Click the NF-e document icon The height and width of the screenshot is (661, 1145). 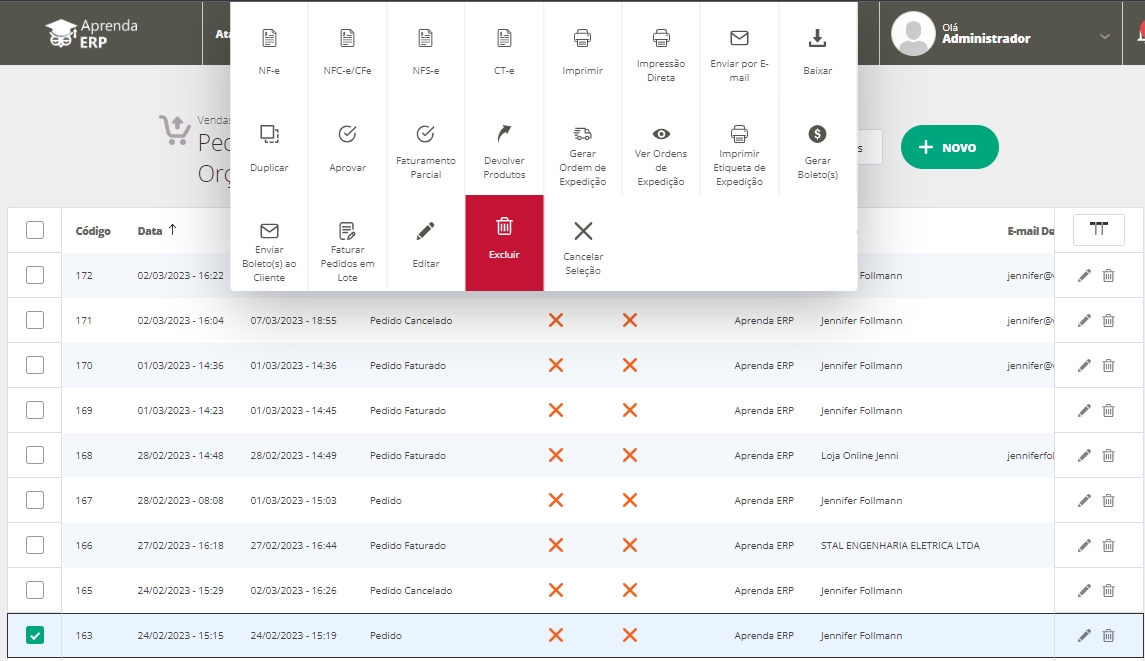(269, 39)
